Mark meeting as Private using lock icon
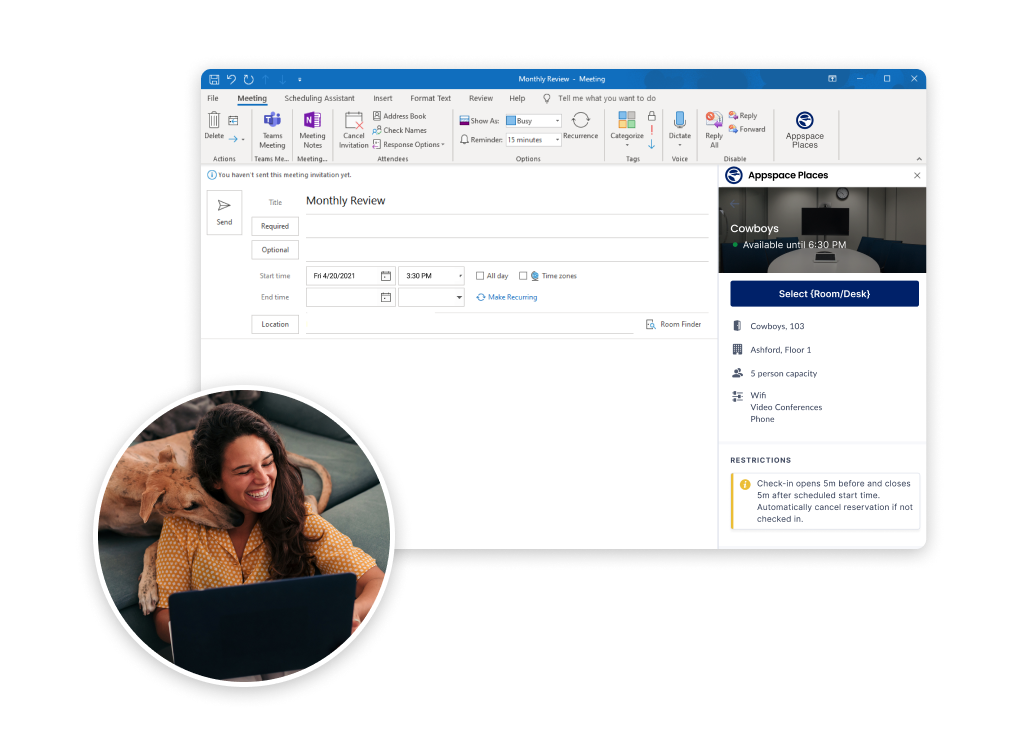Viewport: 1024px width, 750px height. click(651, 116)
